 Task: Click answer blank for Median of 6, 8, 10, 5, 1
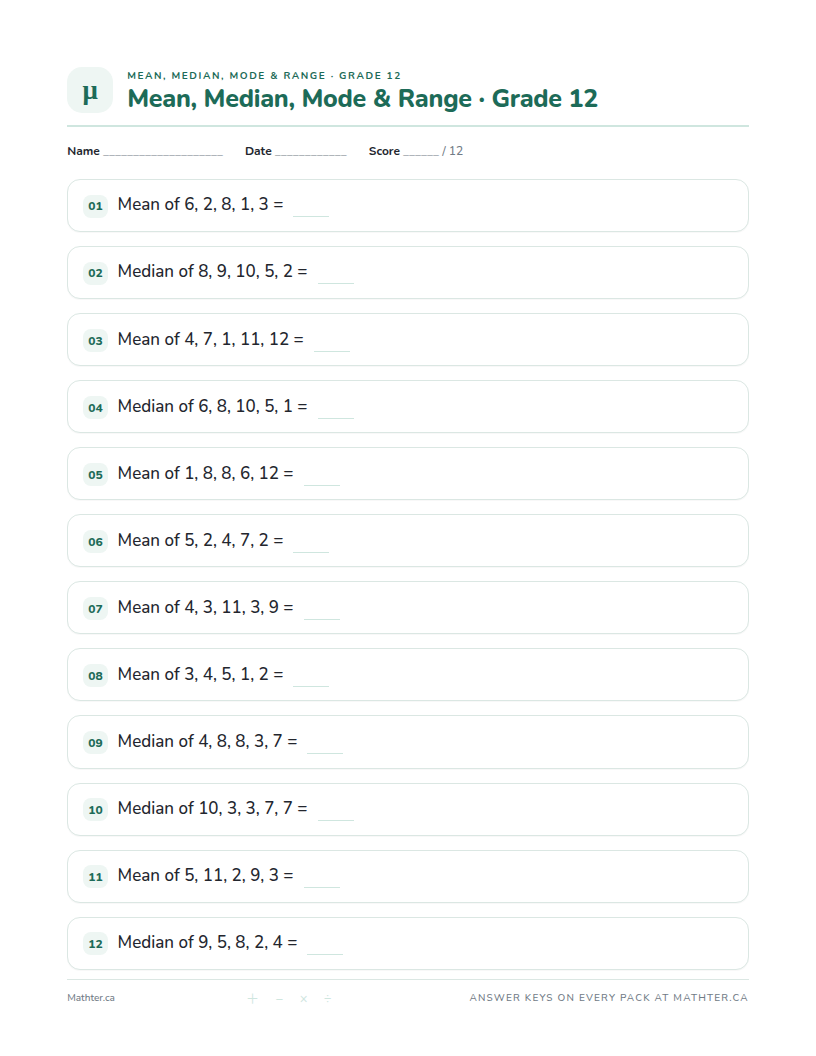coord(335,417)
